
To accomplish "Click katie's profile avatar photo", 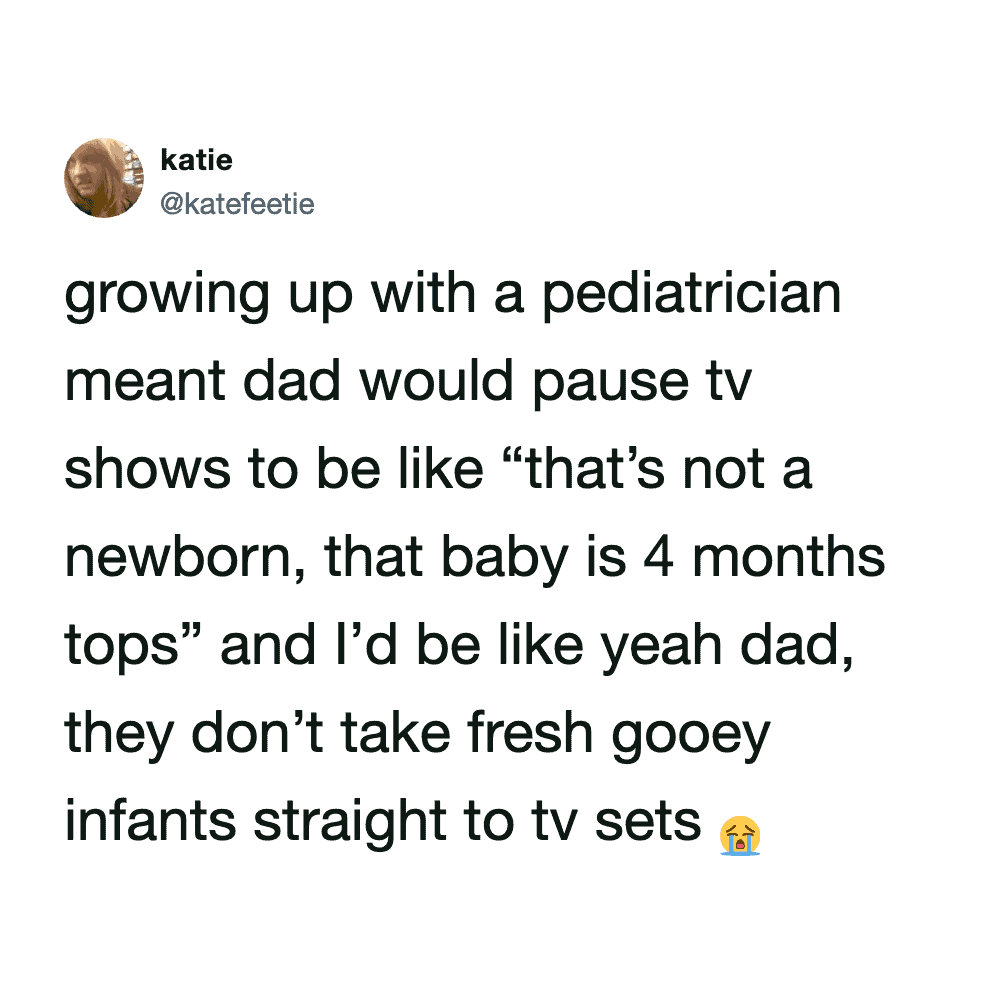I will pyautogui.click(x=103, y=177).
